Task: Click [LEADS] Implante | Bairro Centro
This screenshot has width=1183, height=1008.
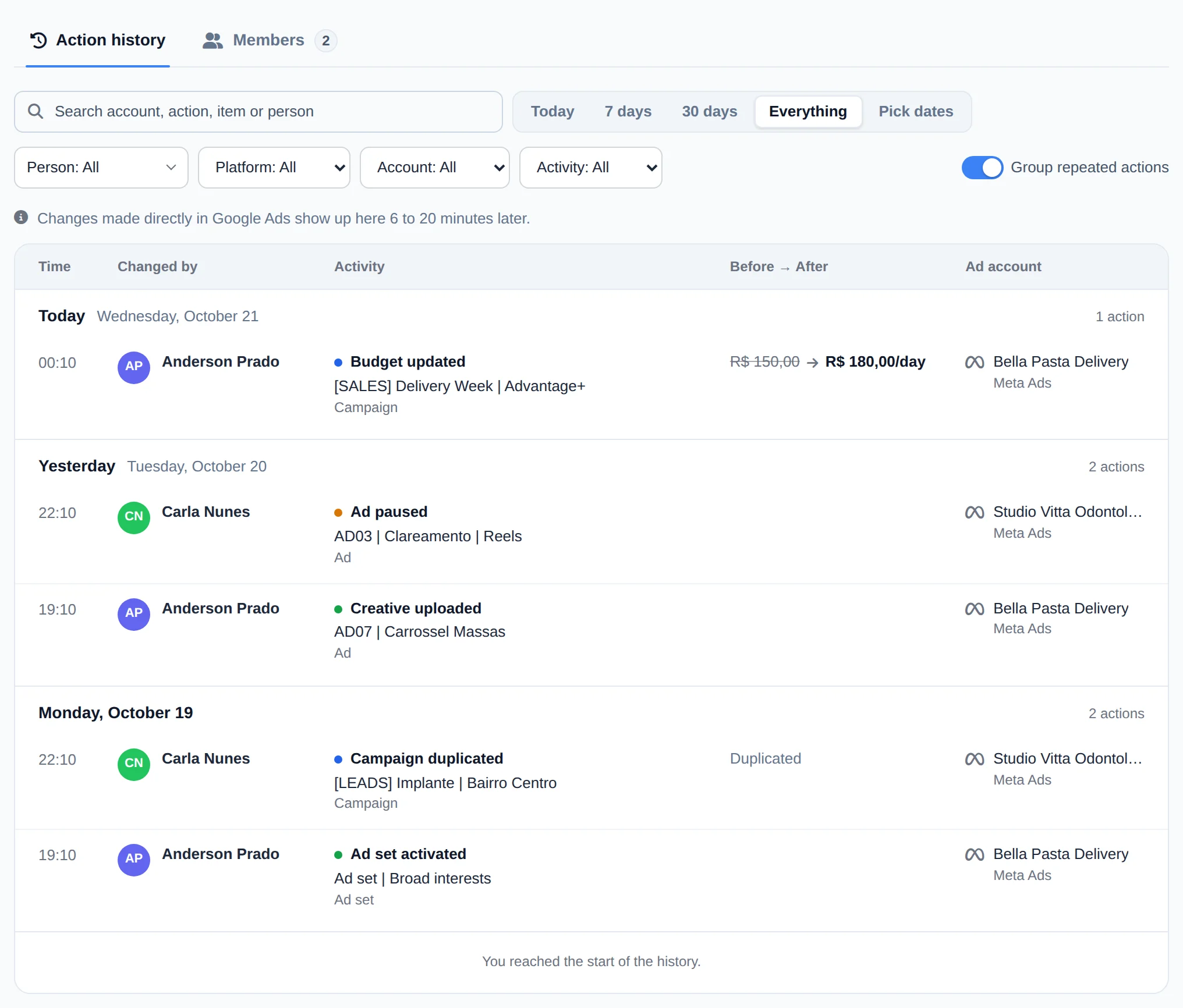Action: (445, 783)
